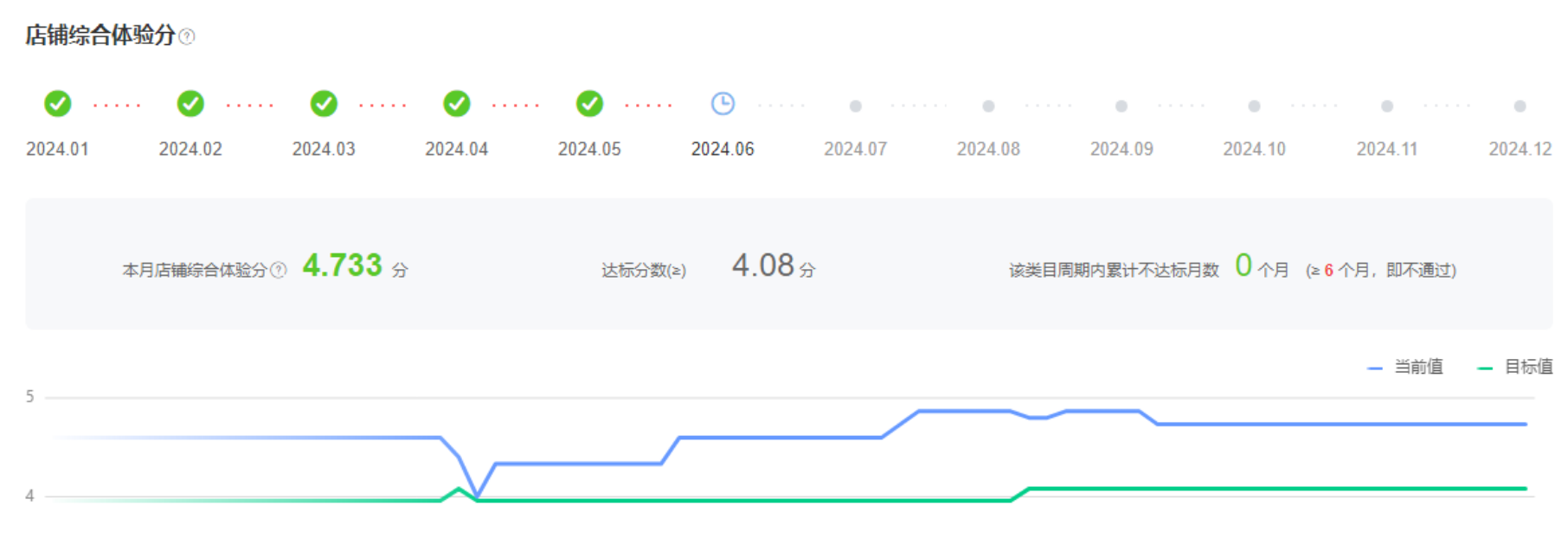
Task: Click help icon beside 店铺综合体验分 title
Action: [x=187, y=36]
